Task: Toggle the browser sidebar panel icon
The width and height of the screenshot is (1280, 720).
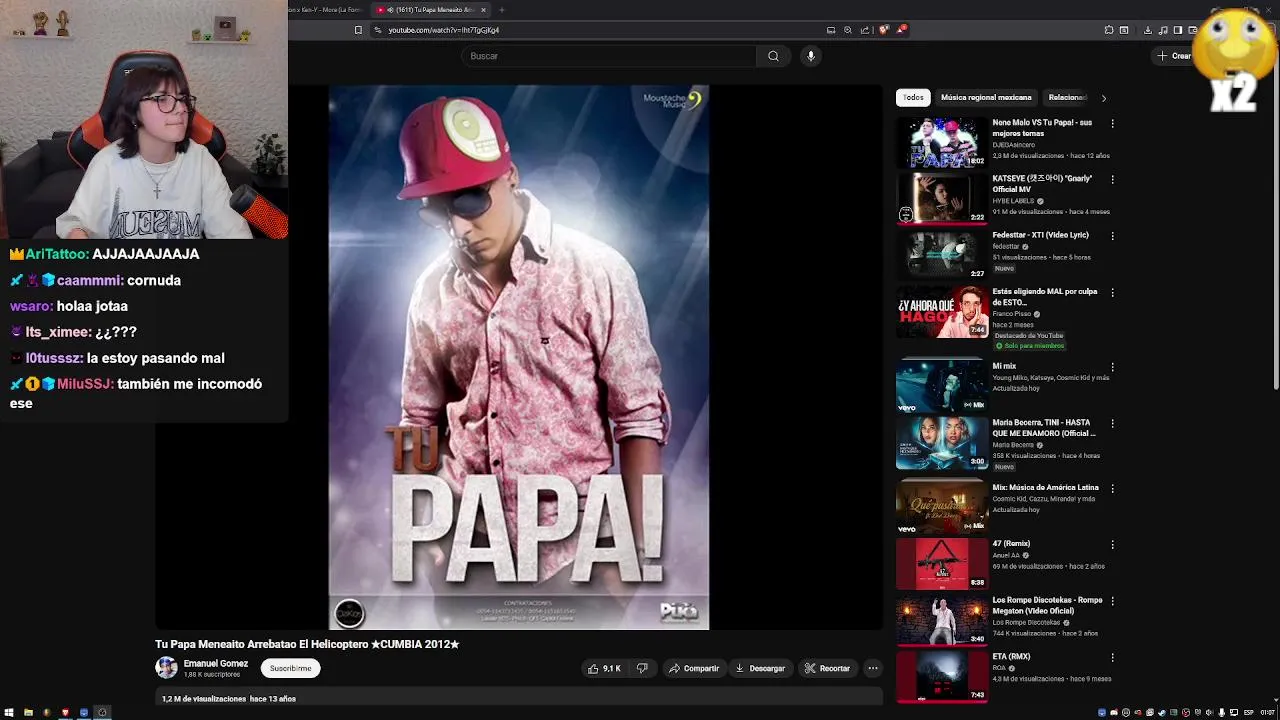Action: [1178, 30]
